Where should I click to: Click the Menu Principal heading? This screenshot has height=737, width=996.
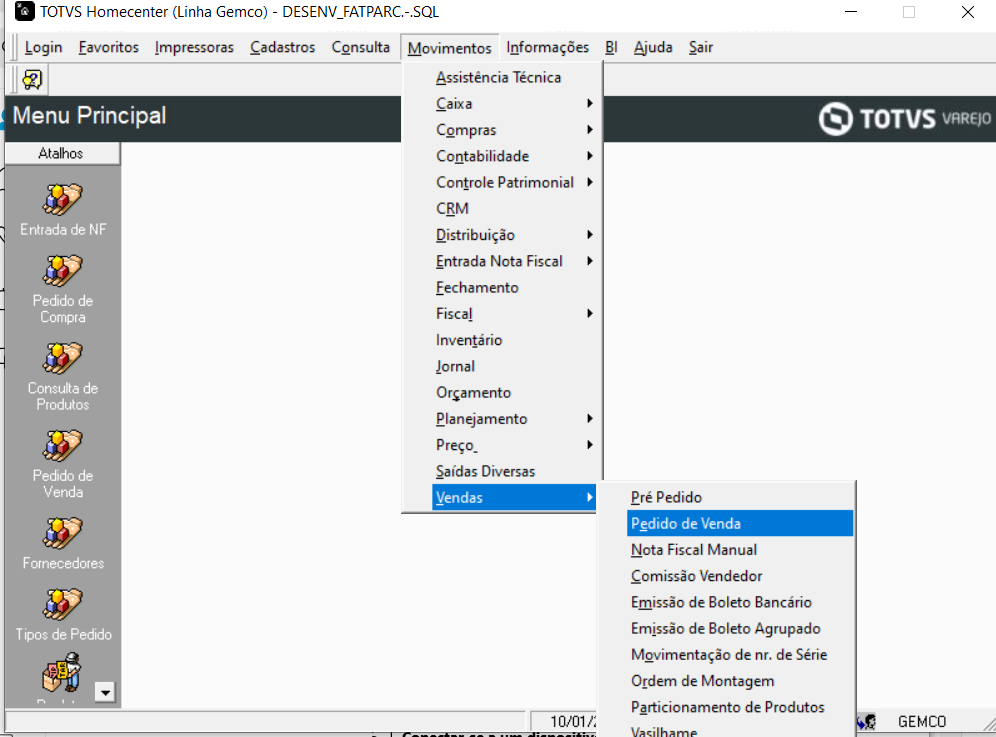click(90, 116)
